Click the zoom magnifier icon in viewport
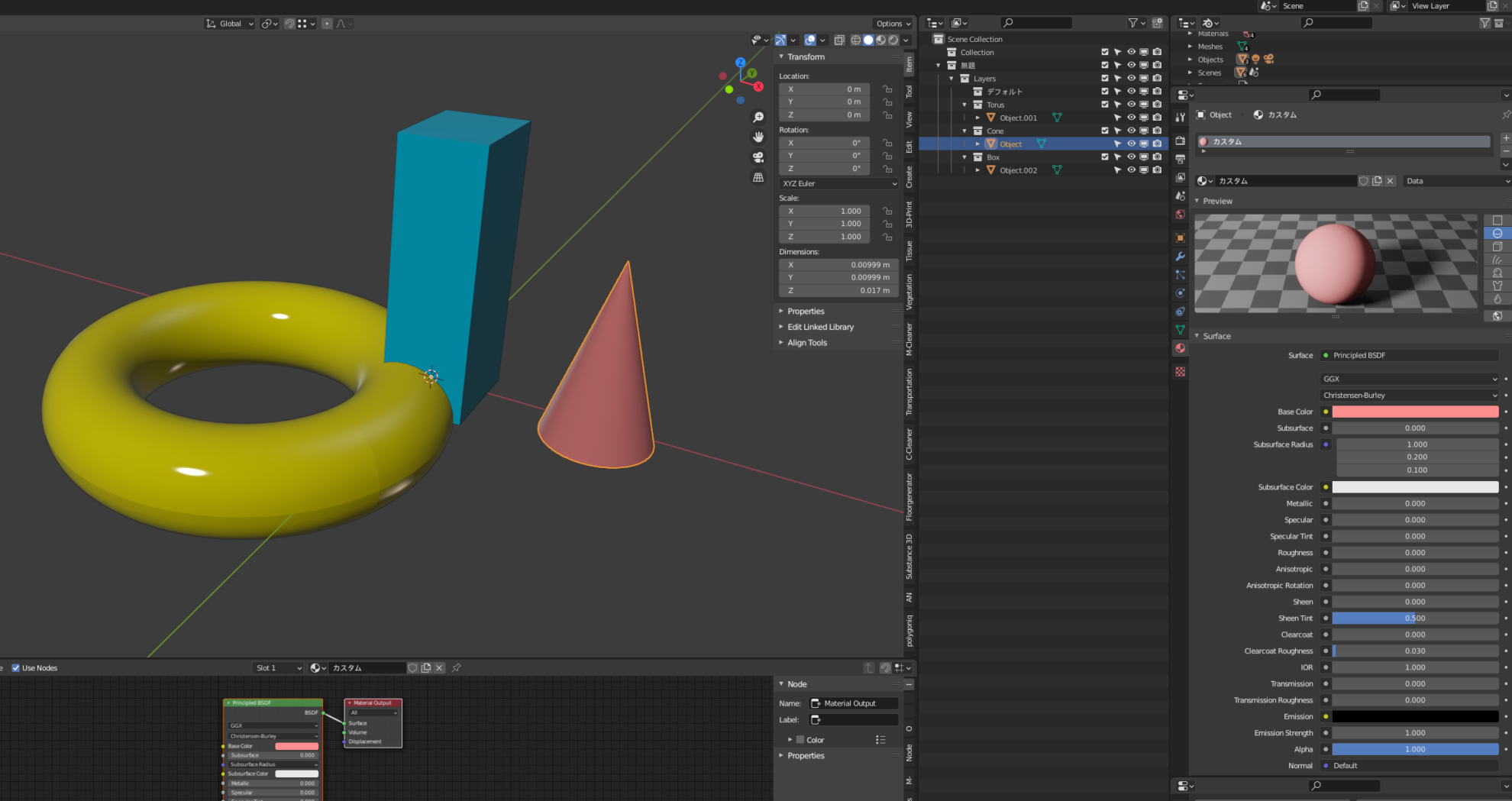Image resolution: width=1512 pixels, height=801 pixels. (758, 117)
